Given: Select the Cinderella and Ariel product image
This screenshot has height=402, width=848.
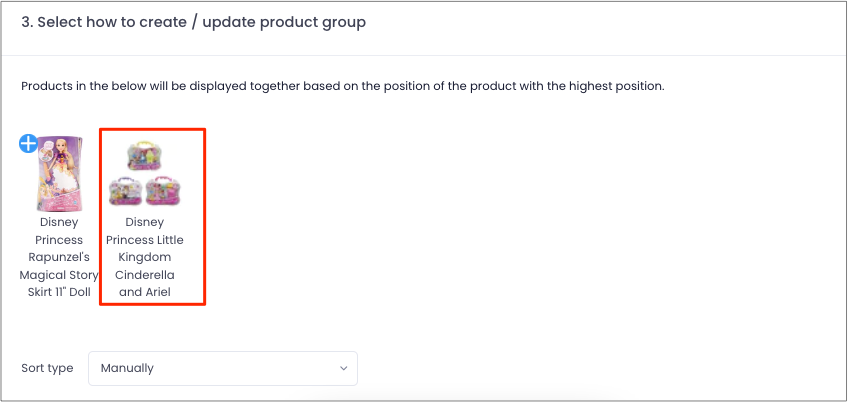Looking at the screenshot, I should [x=144, y=173].
